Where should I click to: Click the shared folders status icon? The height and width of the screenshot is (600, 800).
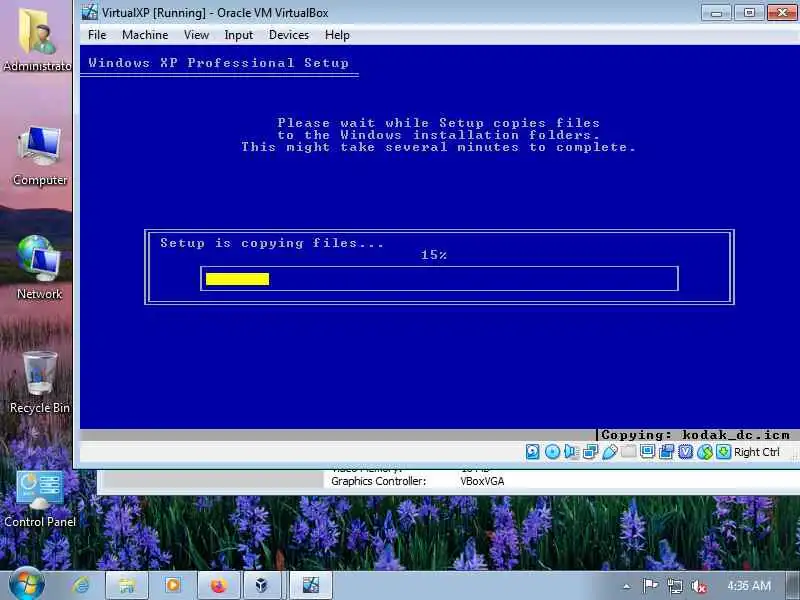point(629,452)
